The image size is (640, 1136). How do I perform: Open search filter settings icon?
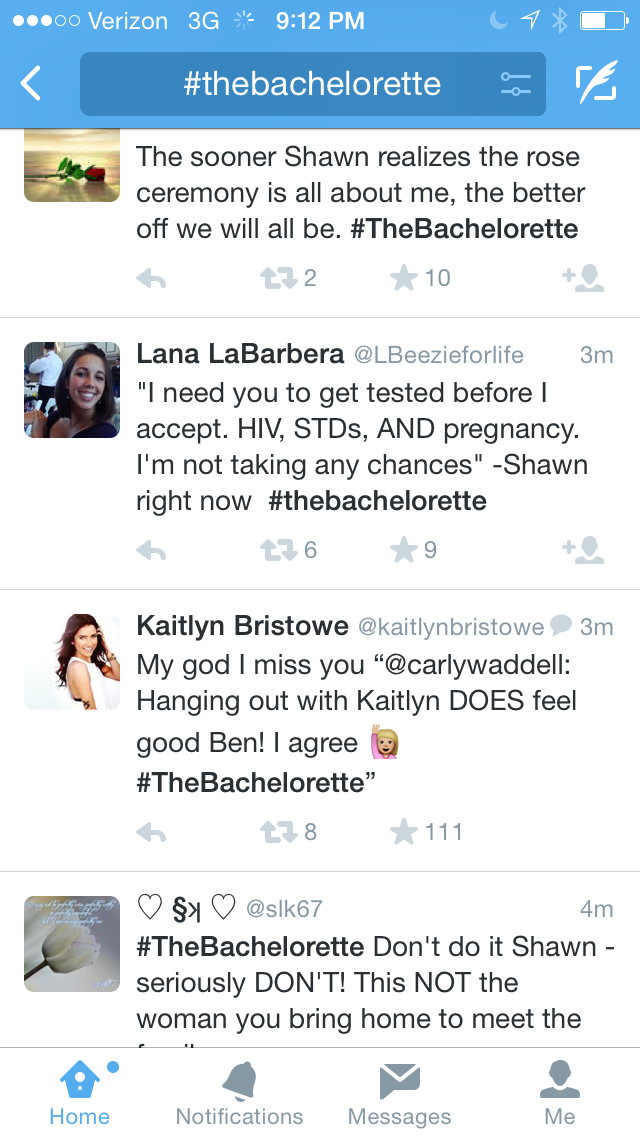coord(515,84)
